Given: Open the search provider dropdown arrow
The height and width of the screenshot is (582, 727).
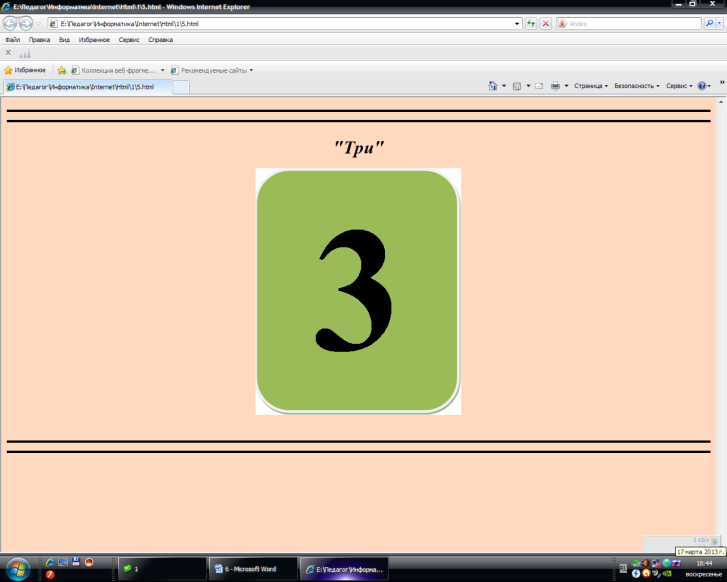Looking at the screenshot, I should (720, 23).
